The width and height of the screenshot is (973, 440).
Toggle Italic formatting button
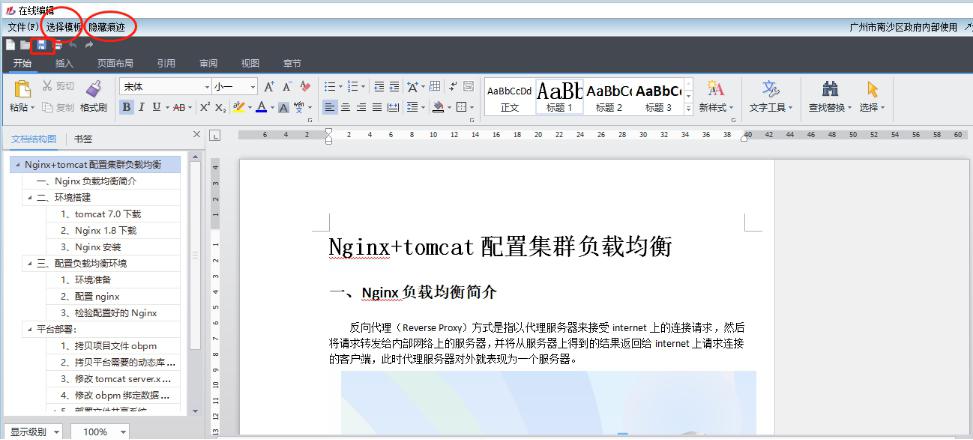tap(141, 107)
